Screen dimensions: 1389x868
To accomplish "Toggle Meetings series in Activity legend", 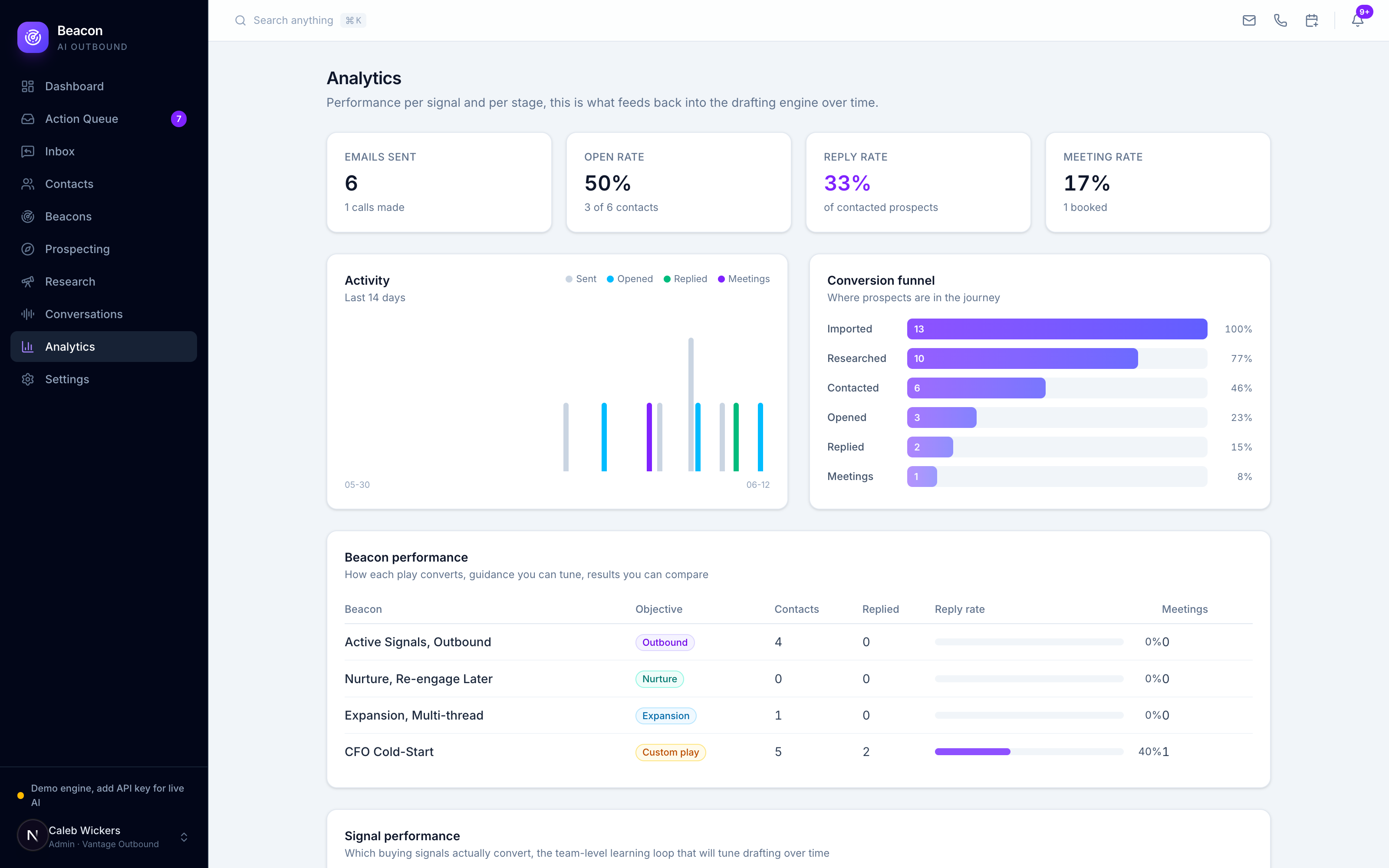I will [743, 279].
